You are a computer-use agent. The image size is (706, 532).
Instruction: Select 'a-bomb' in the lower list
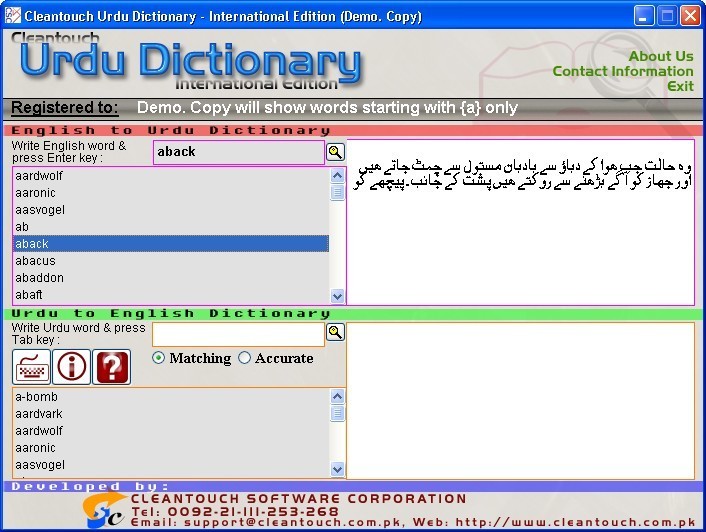tap(171, 397)
